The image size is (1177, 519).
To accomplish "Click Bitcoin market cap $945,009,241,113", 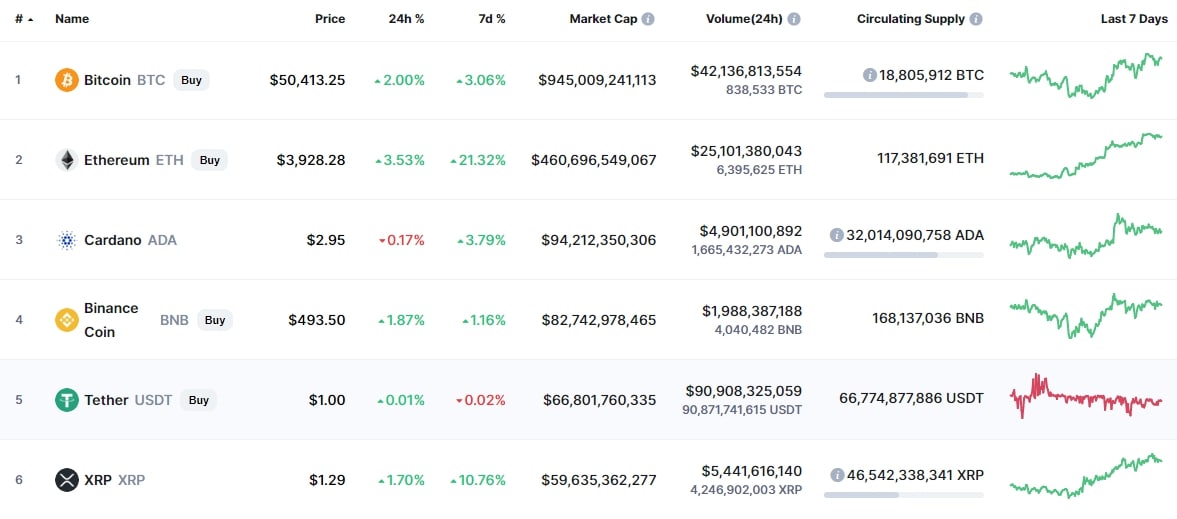I will 597,80.
